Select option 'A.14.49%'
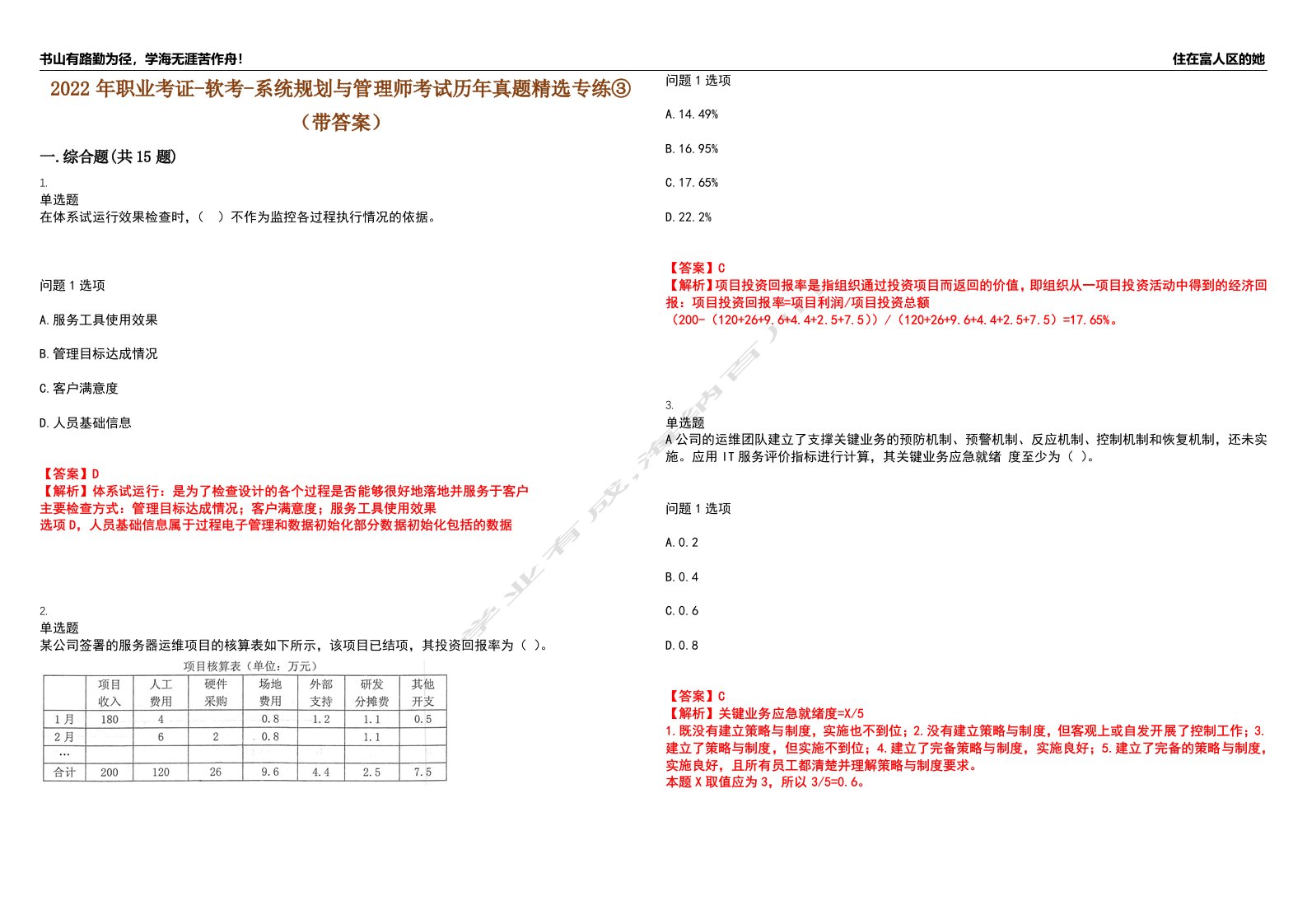1307x924 pixels. point(692,114)
